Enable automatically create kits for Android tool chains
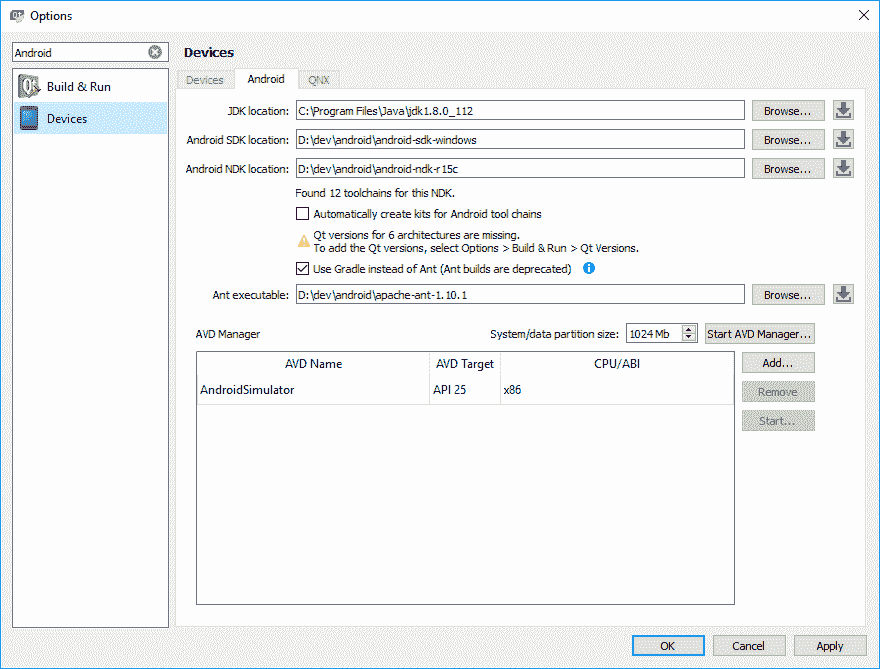 (303, 214)
